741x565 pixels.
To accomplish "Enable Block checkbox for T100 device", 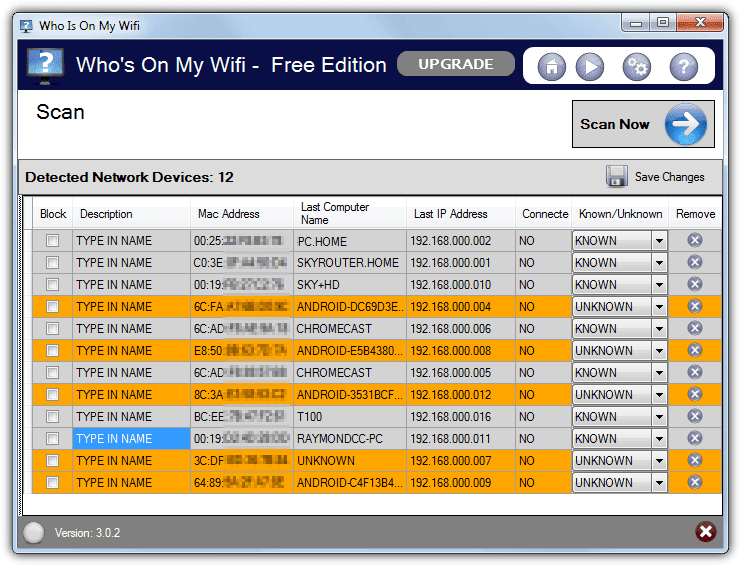I will tap(52, 417).
